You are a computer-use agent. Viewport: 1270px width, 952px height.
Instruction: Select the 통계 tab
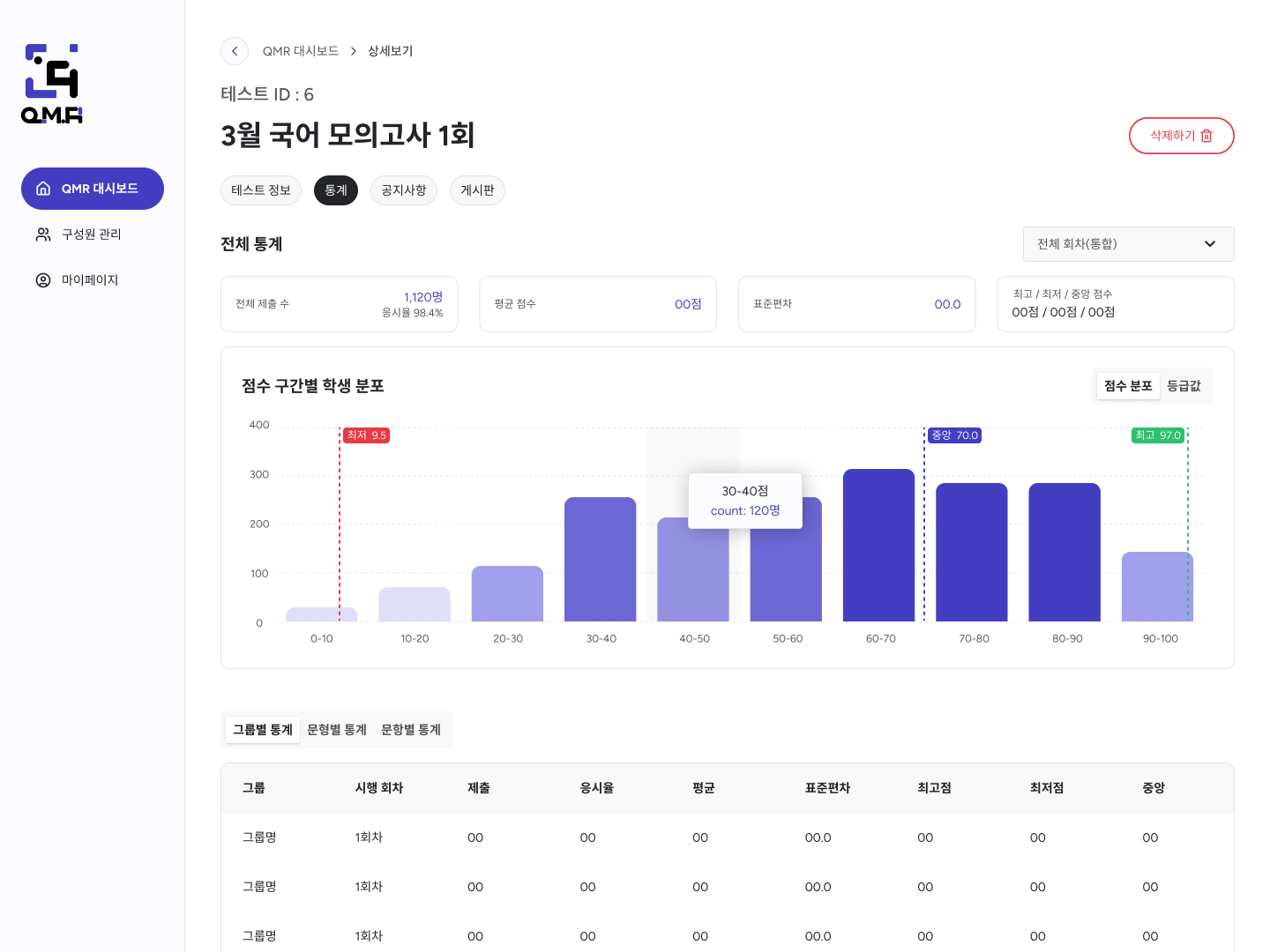pyautogui.click(x=336, y=190)
